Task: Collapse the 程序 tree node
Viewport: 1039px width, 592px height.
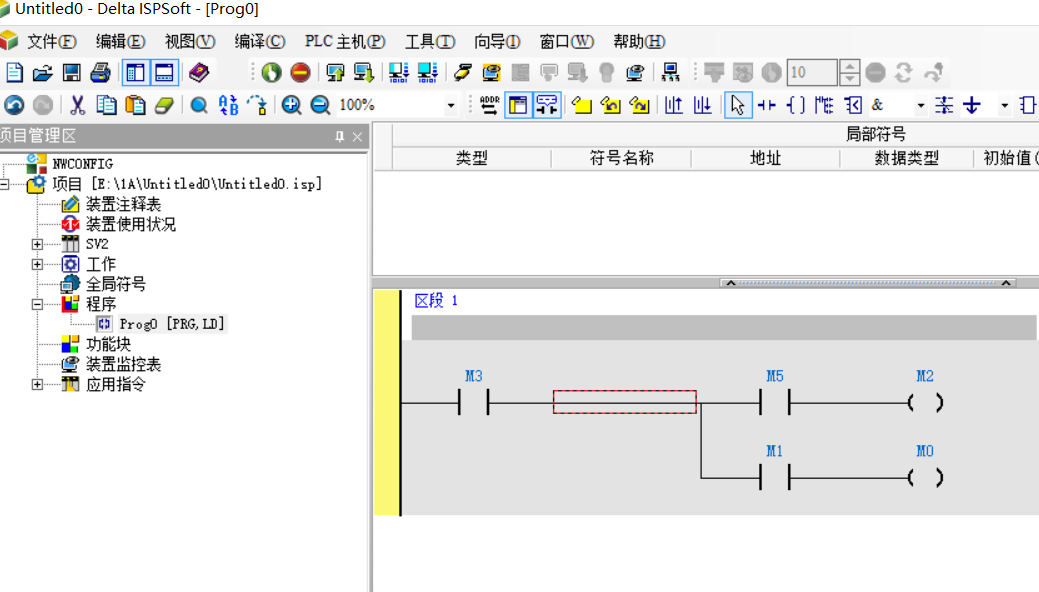Action: [38, 304]
